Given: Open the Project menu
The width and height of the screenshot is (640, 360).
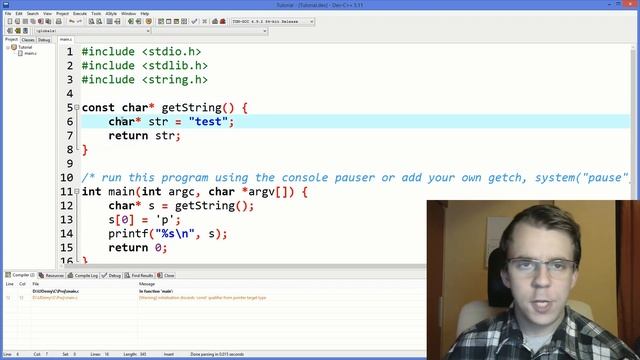Looking at the screenshot, I should click(62, 13).
